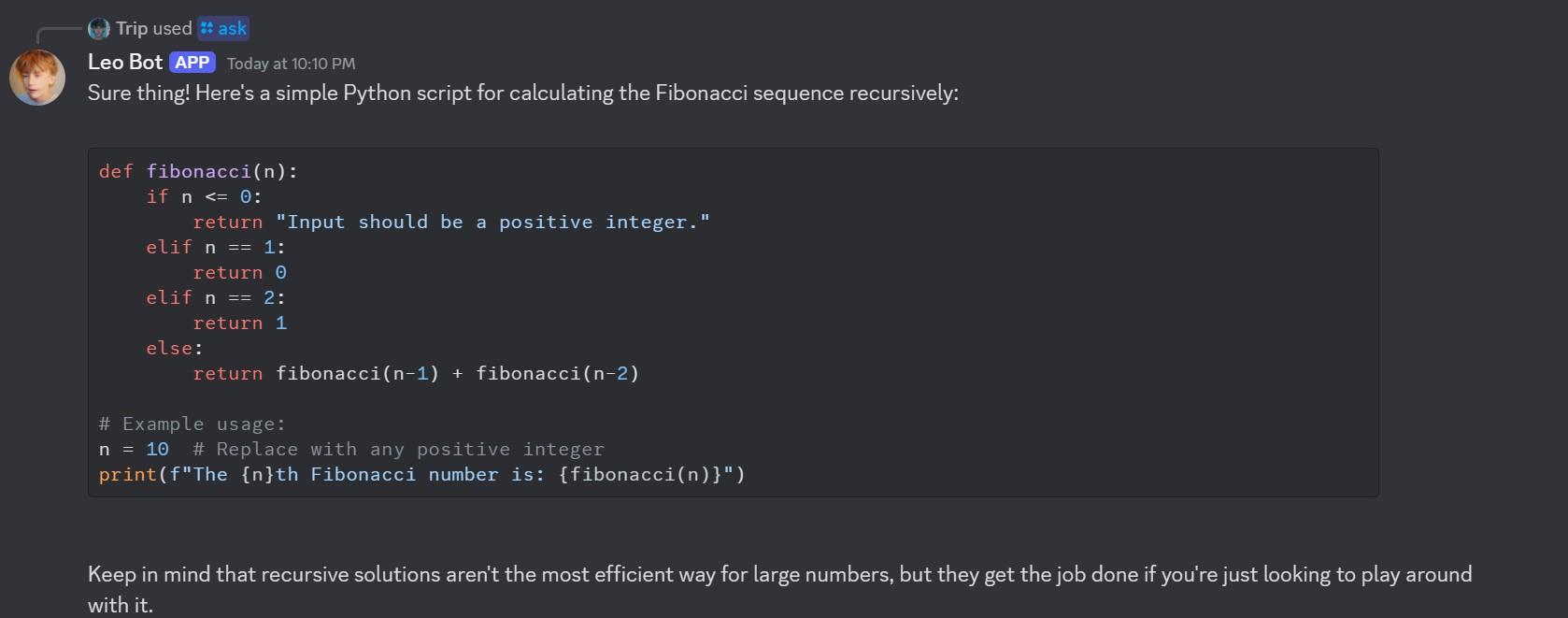This screenshot has height=618, width=1568.
Task: Click Trip's small avatar in command line
Action: (x=98, y=29)
